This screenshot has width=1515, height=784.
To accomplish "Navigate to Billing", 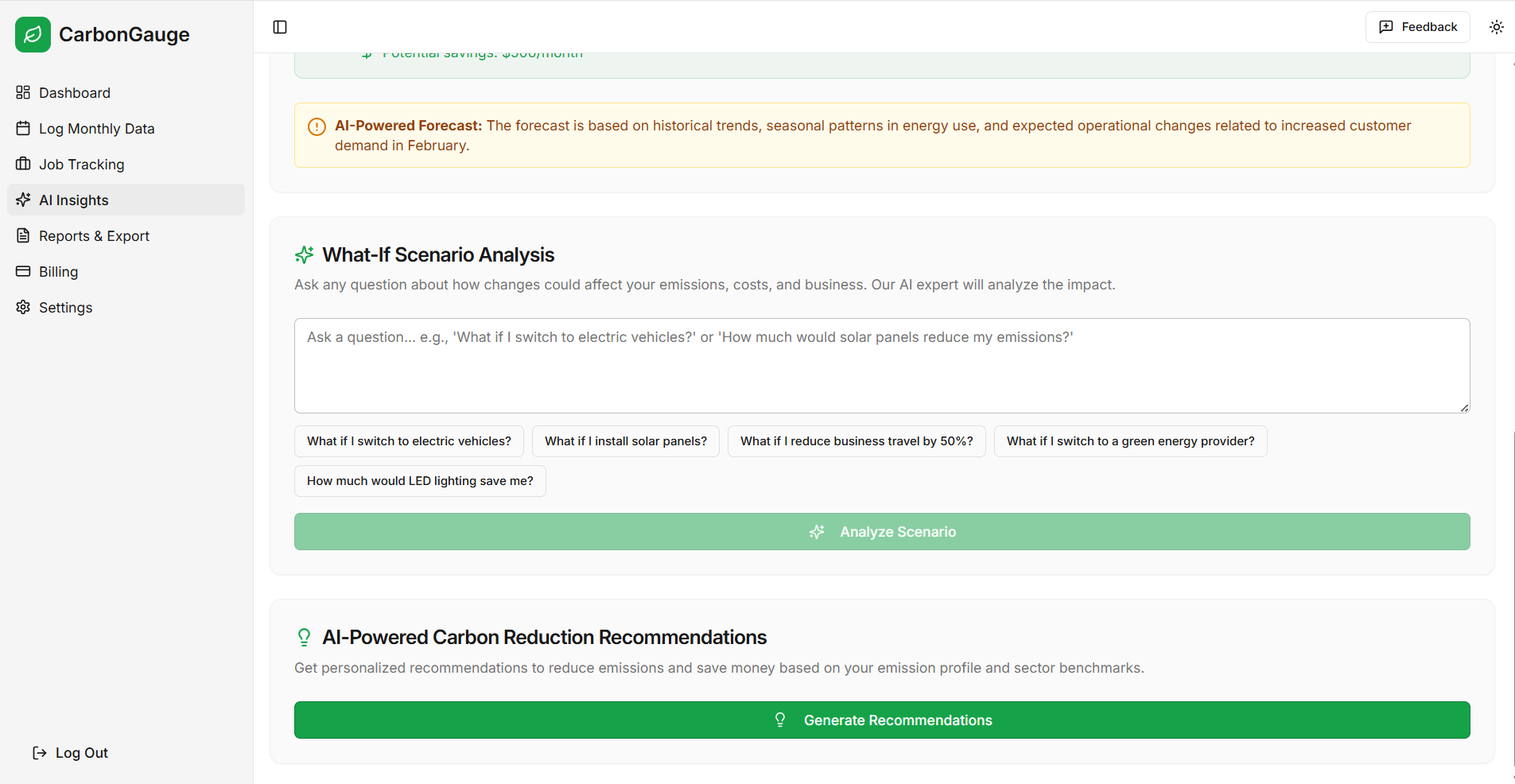I will click(126, 271).
